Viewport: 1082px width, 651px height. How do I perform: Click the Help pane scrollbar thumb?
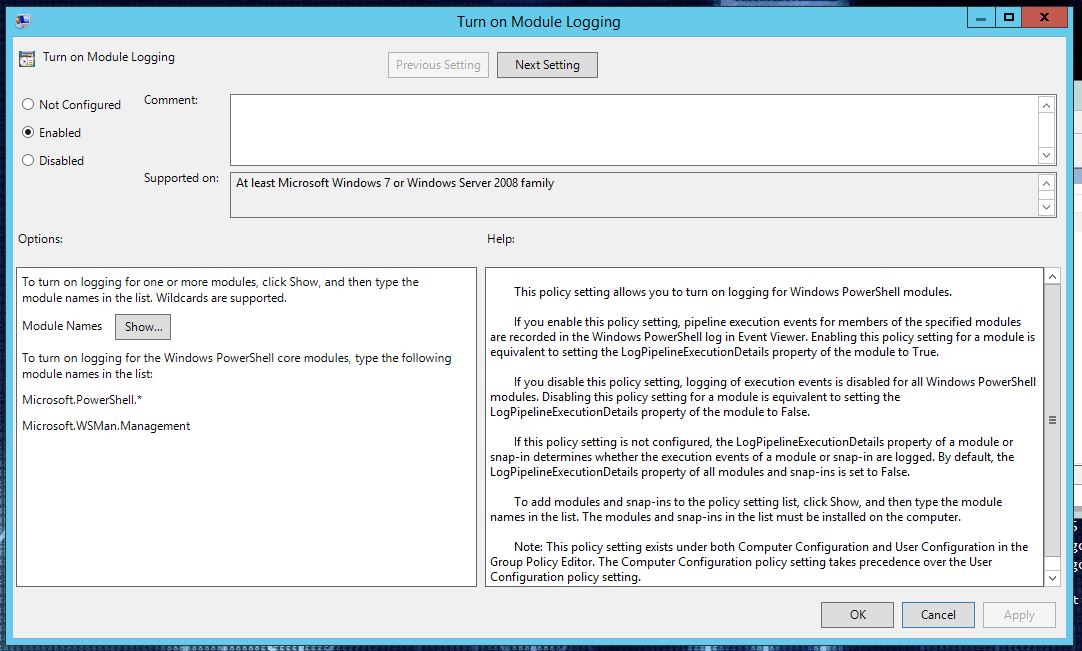click(x=1052, y=420)
